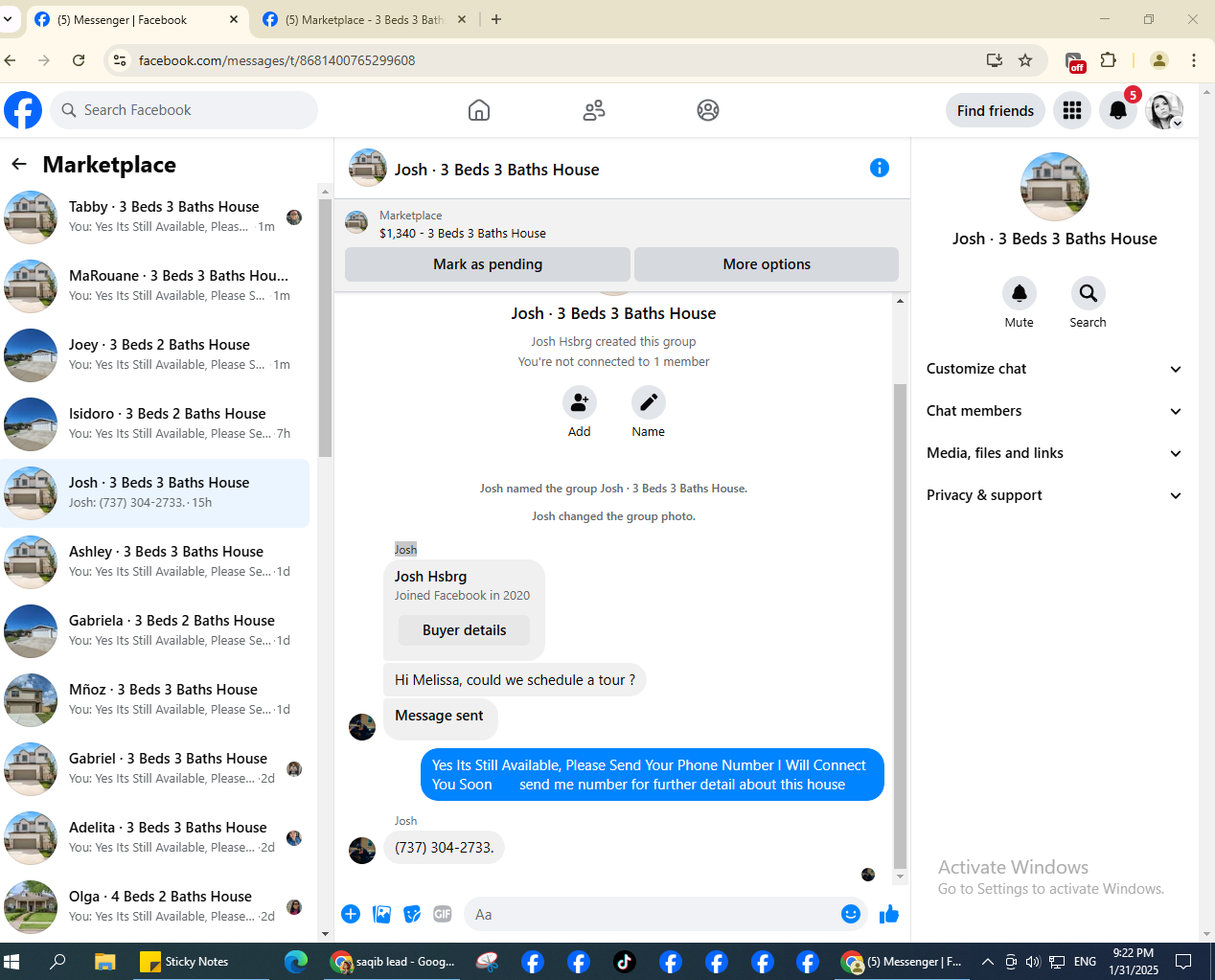
Task: Open Windows Start menu
Action: tap(11, 962)
